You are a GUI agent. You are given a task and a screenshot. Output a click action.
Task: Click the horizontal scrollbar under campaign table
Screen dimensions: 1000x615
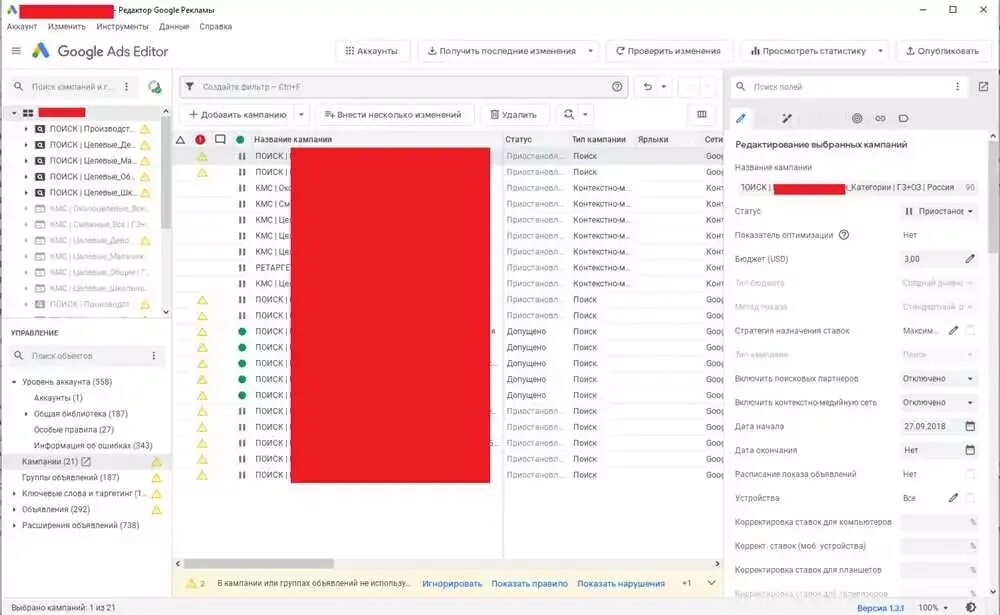click(258, 564)
